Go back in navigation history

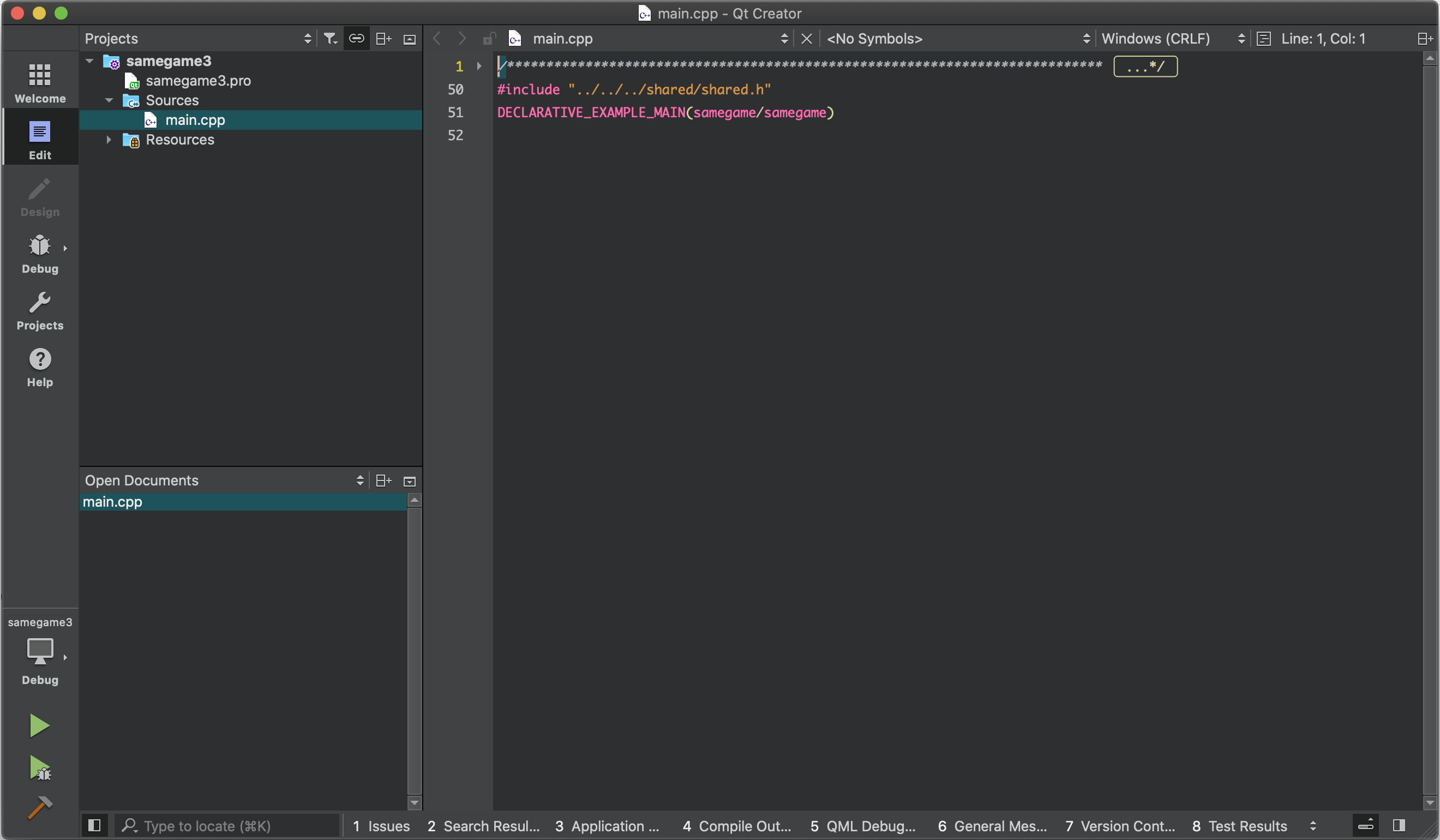[437, 38]
